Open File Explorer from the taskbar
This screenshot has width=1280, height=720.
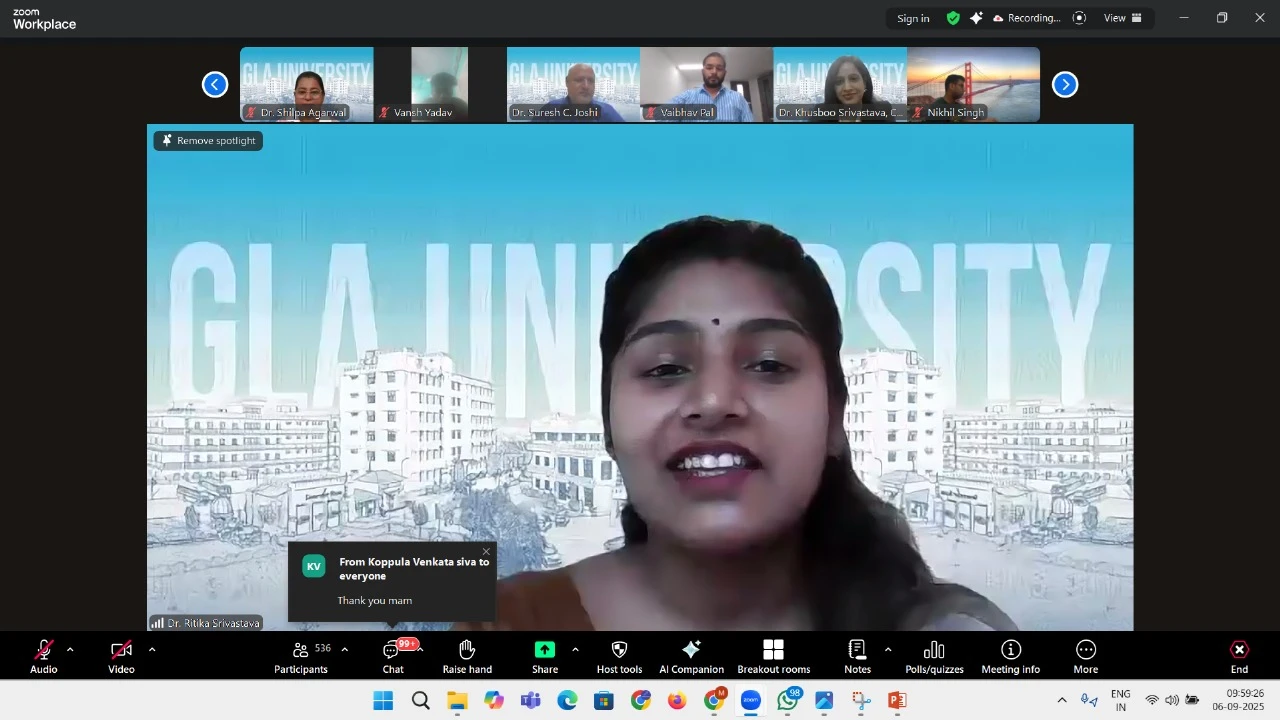coord(457,701)
